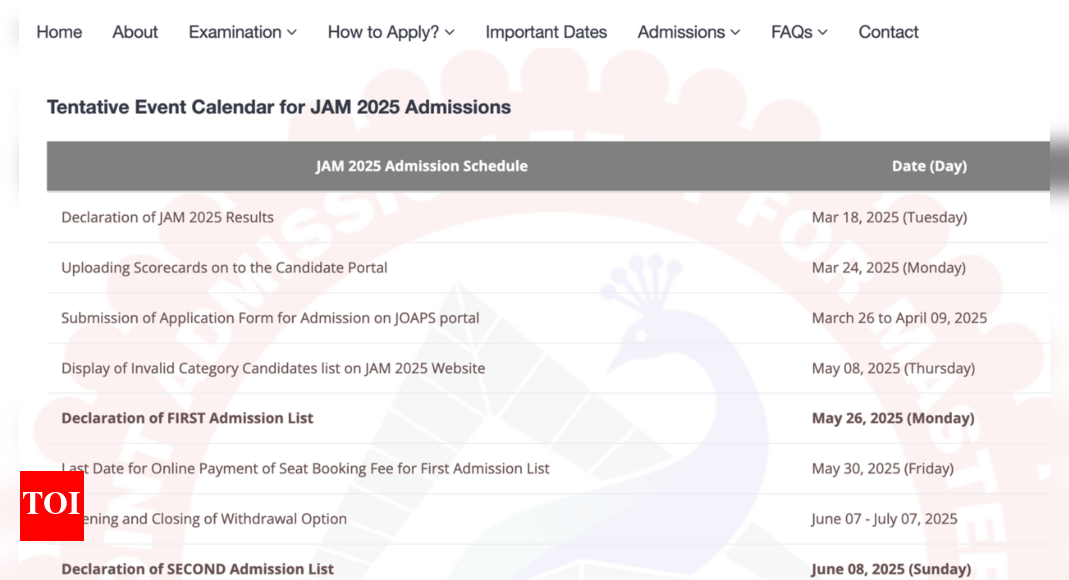Select the Declaration of SECOND Admission List row

tap(197, 569)
